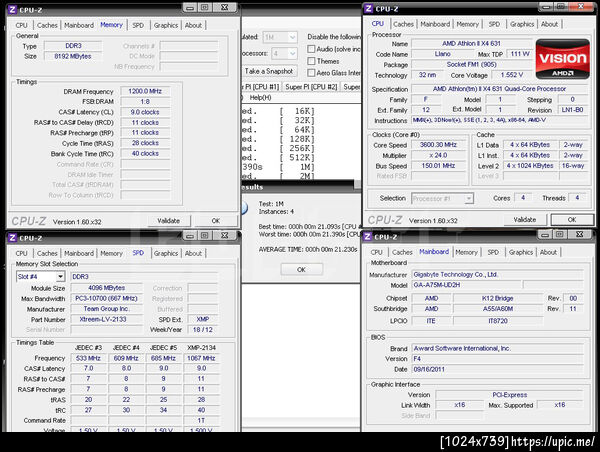Minimize the CPU-Z Memory window

click(x=190, y=8)
